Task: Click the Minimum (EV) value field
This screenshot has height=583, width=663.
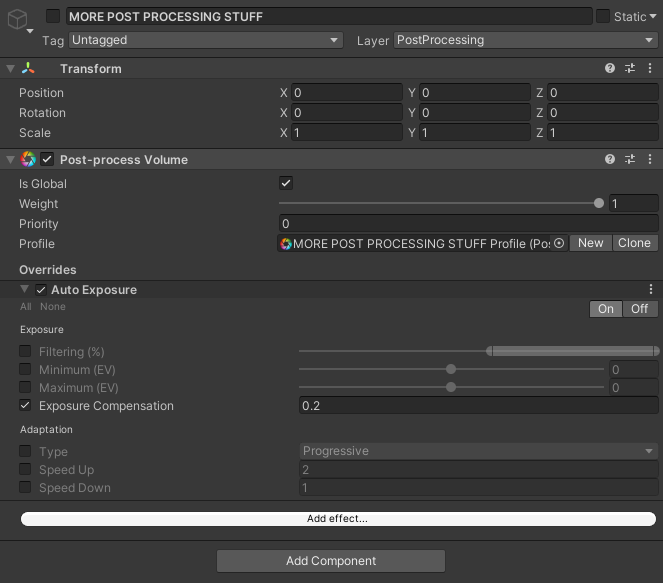Action: point(633,370)
